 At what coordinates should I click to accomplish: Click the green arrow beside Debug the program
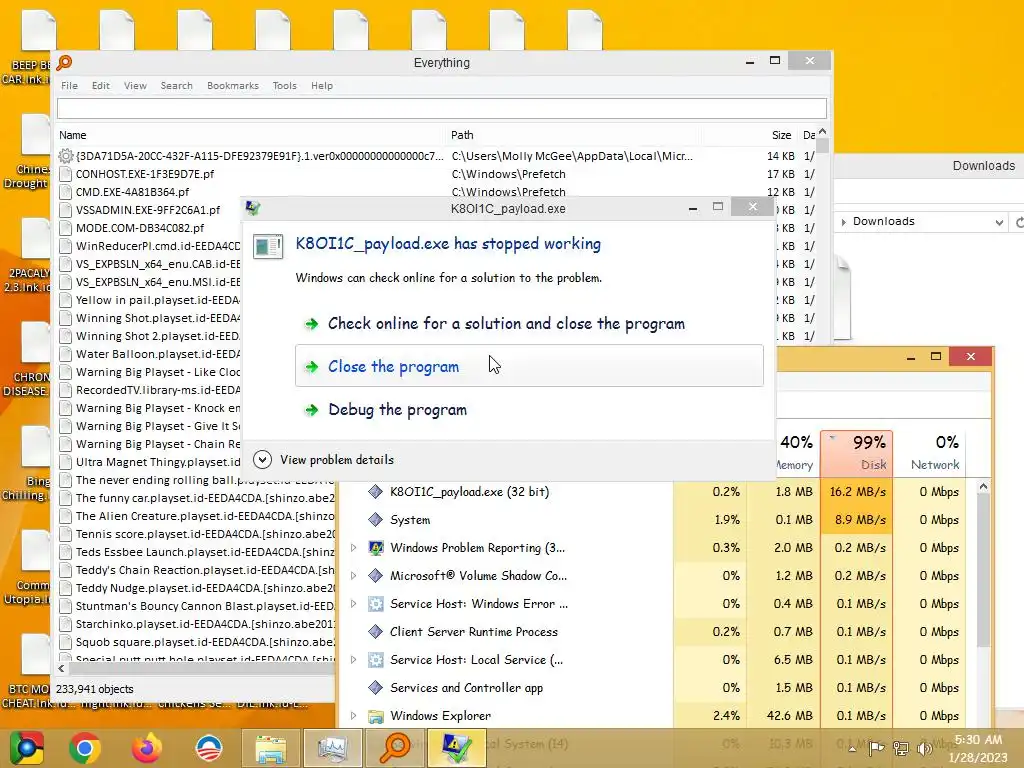tap(312, 410)
